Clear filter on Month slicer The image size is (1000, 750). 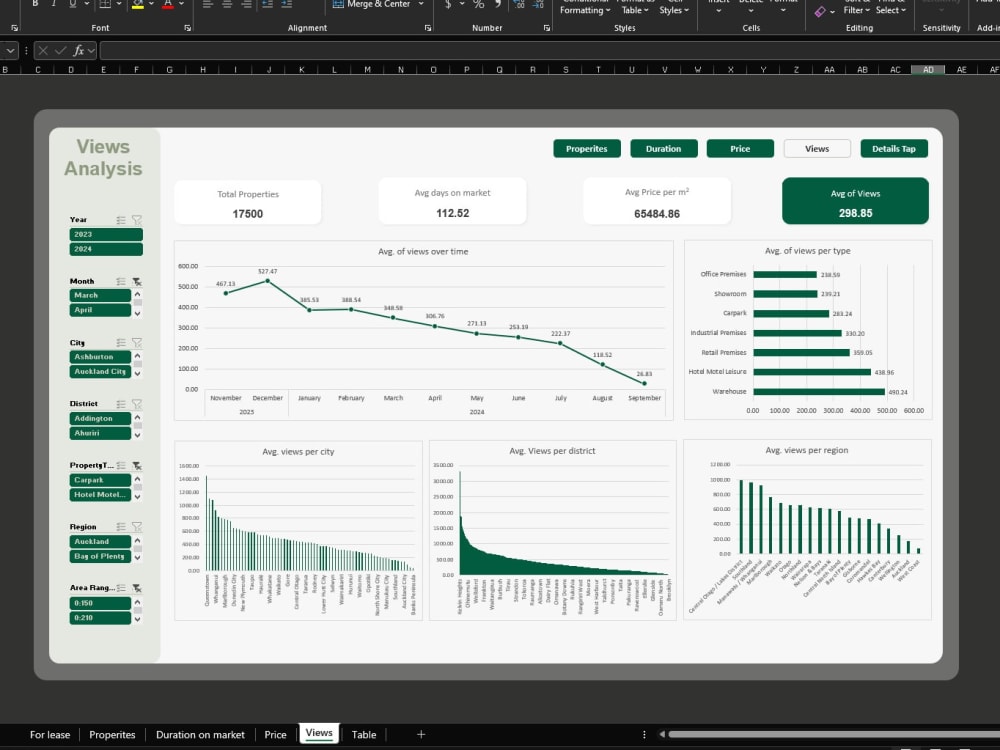tap(136, 281)
